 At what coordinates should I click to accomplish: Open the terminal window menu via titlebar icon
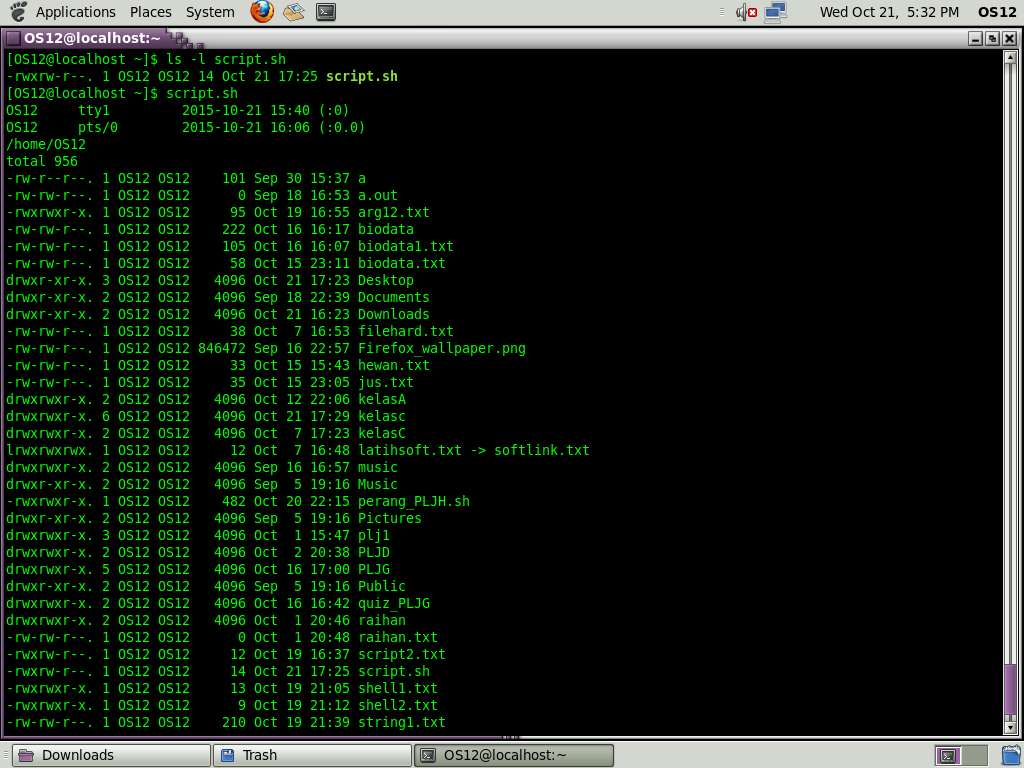pos(11,38)
